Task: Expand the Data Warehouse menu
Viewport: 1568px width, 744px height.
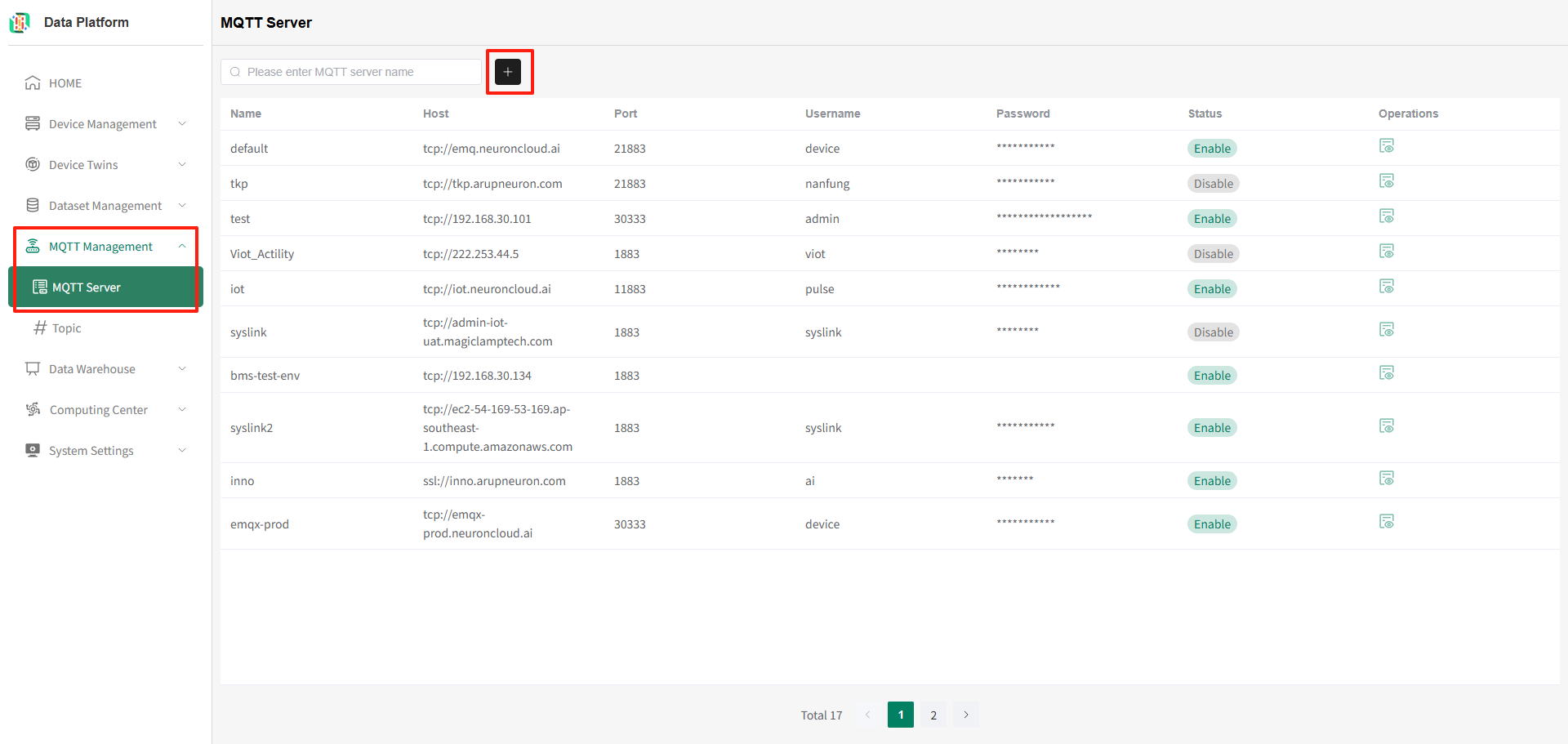Action: coord(105,369)
